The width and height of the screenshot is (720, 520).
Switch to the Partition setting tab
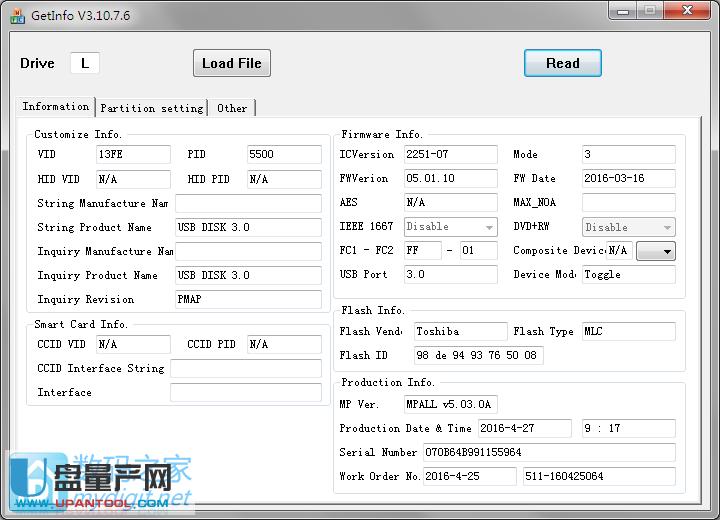point(152,108)
